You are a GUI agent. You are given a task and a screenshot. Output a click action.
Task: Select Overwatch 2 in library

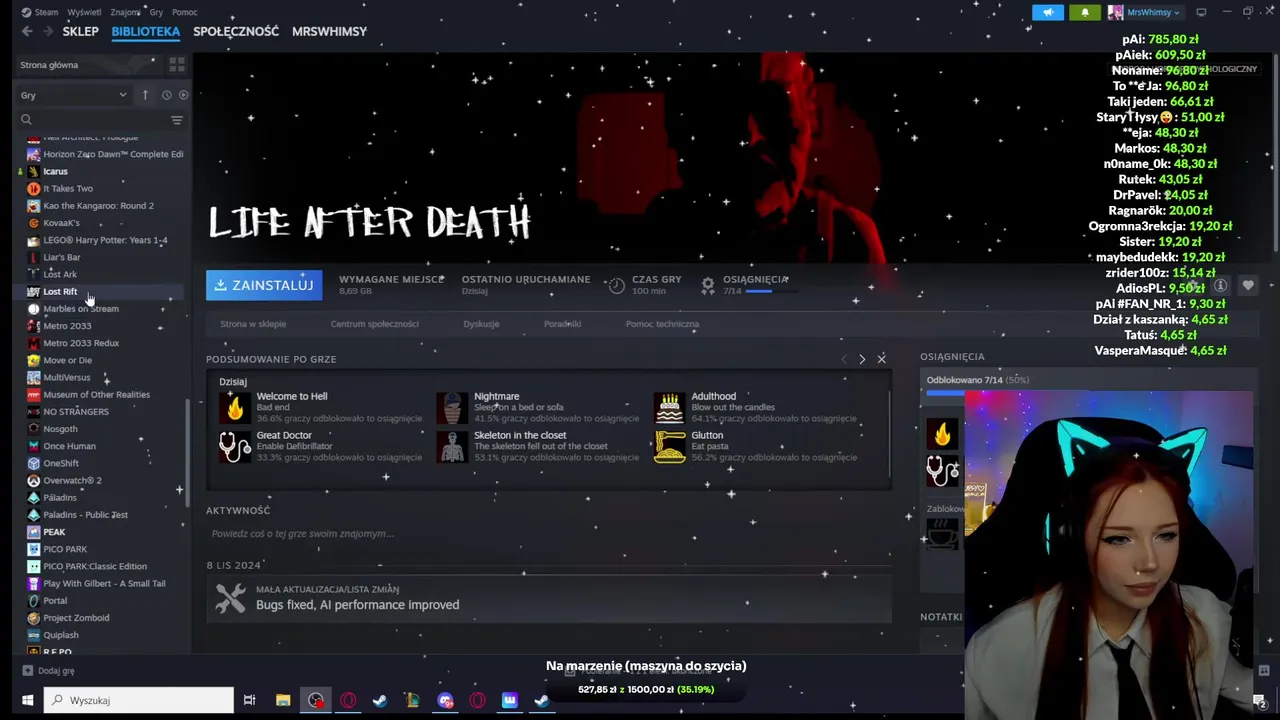click(72, 480)
